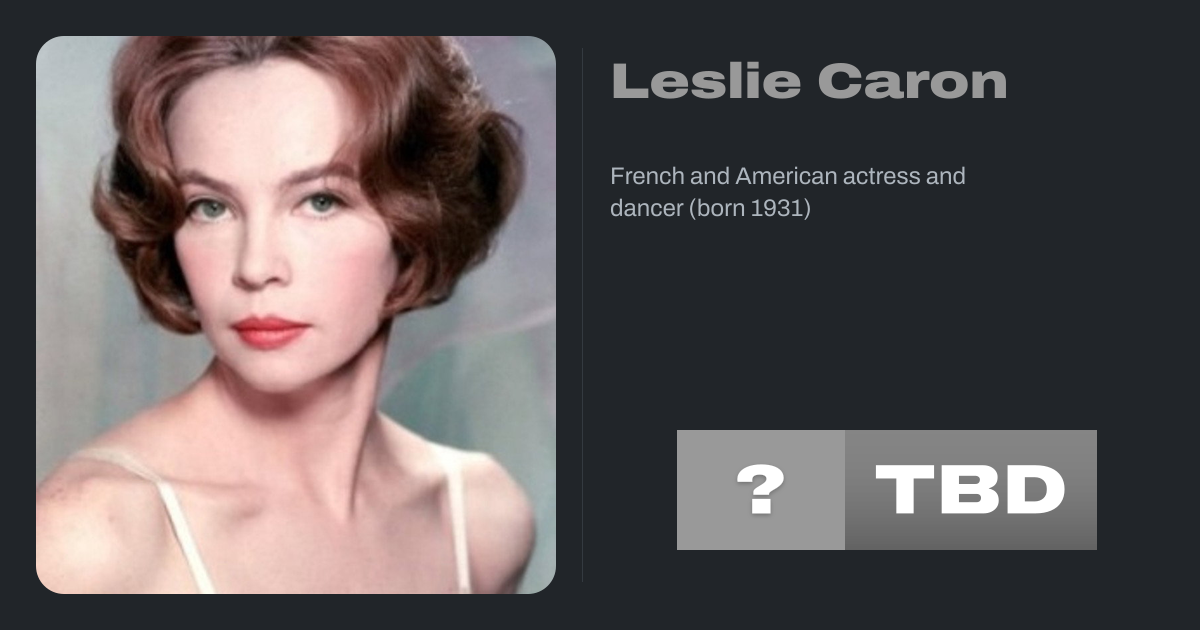Select the TBD rating badge
This screenshot has height=630, width=1200.
[971, 490]
